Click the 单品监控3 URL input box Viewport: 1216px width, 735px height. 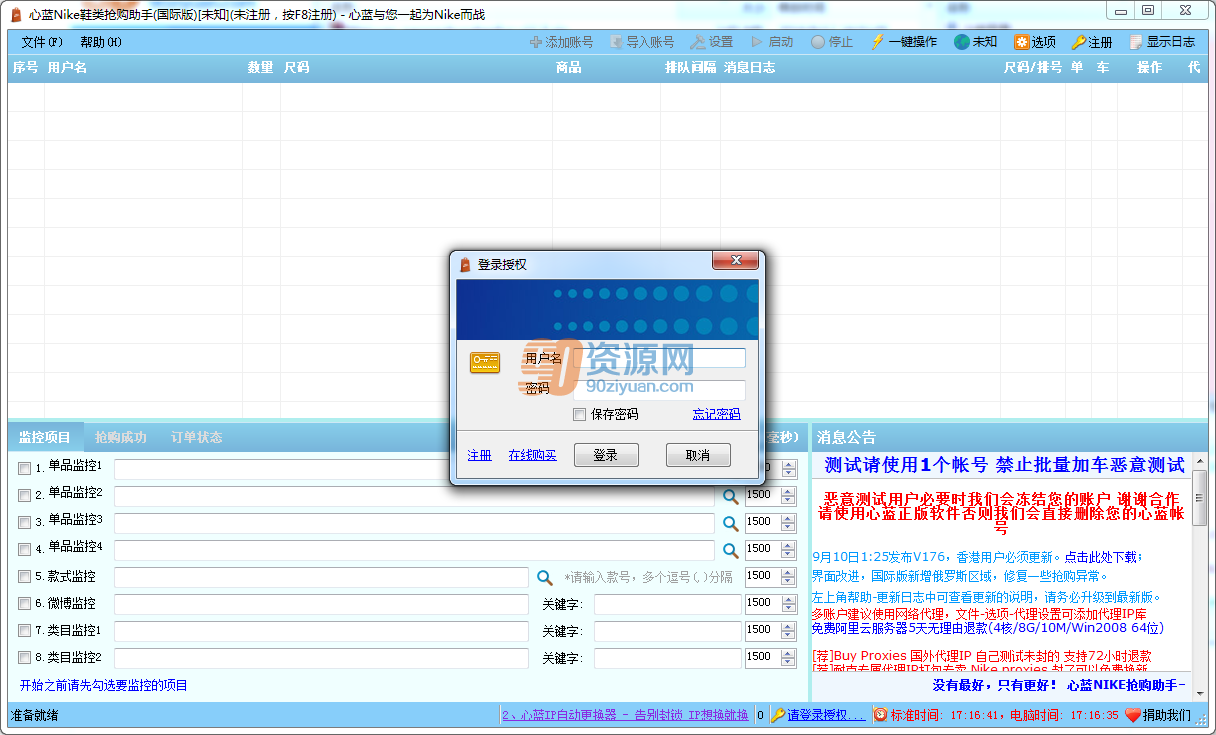[414, 522]
